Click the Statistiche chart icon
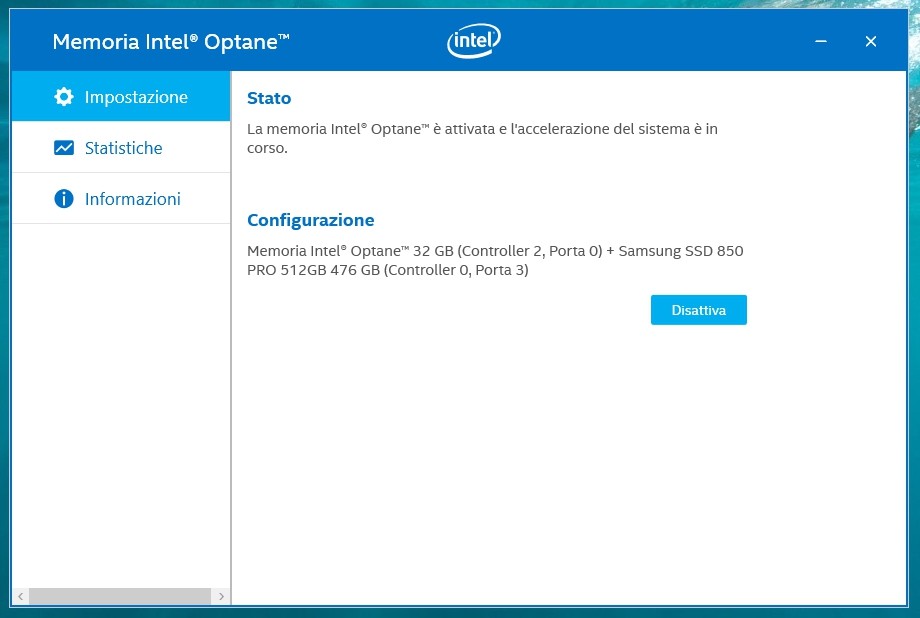Screen dimensions: 920x618 click(64, 148)
